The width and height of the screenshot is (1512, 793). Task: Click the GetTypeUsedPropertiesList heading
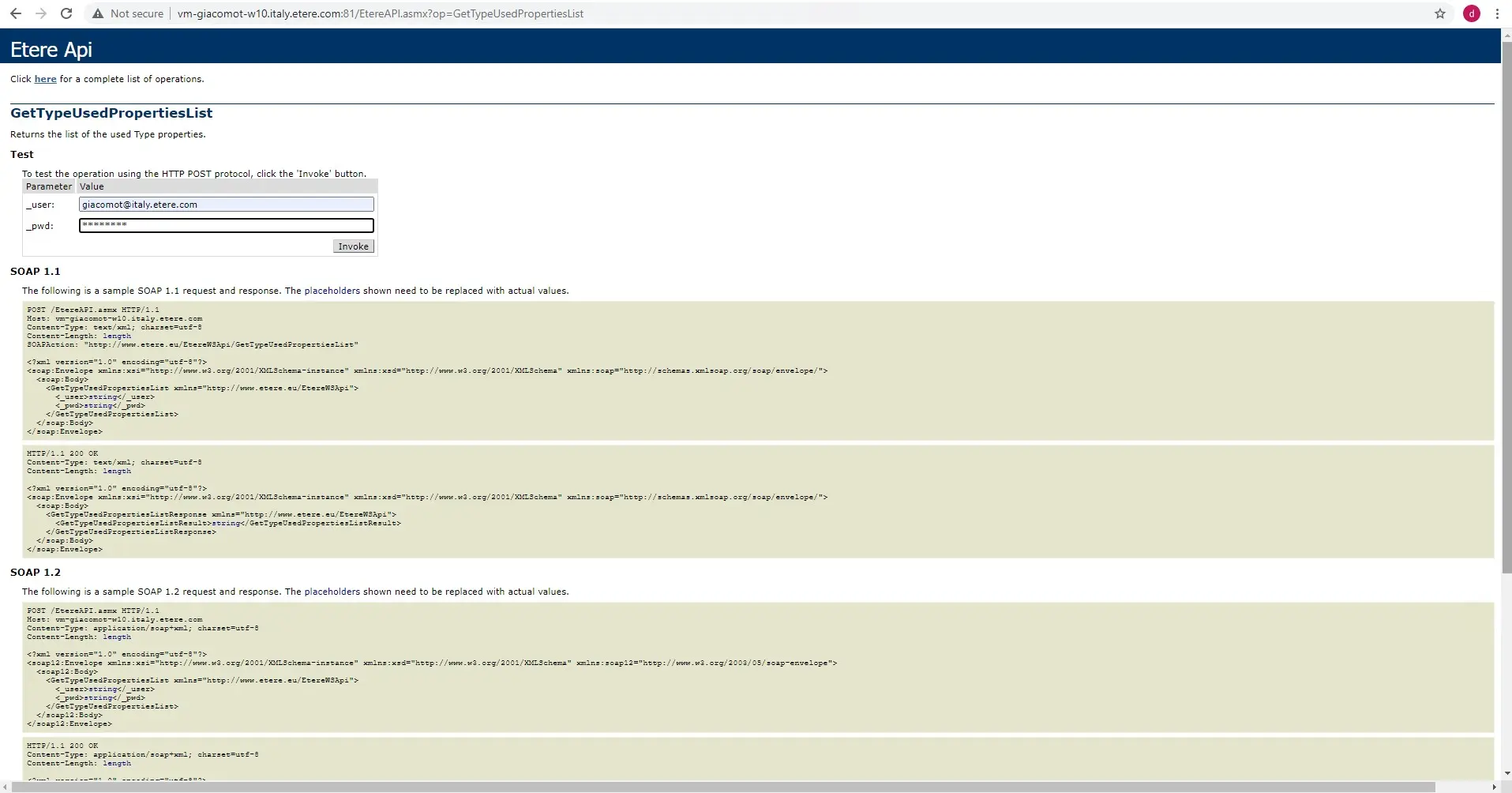click(111, 113)
